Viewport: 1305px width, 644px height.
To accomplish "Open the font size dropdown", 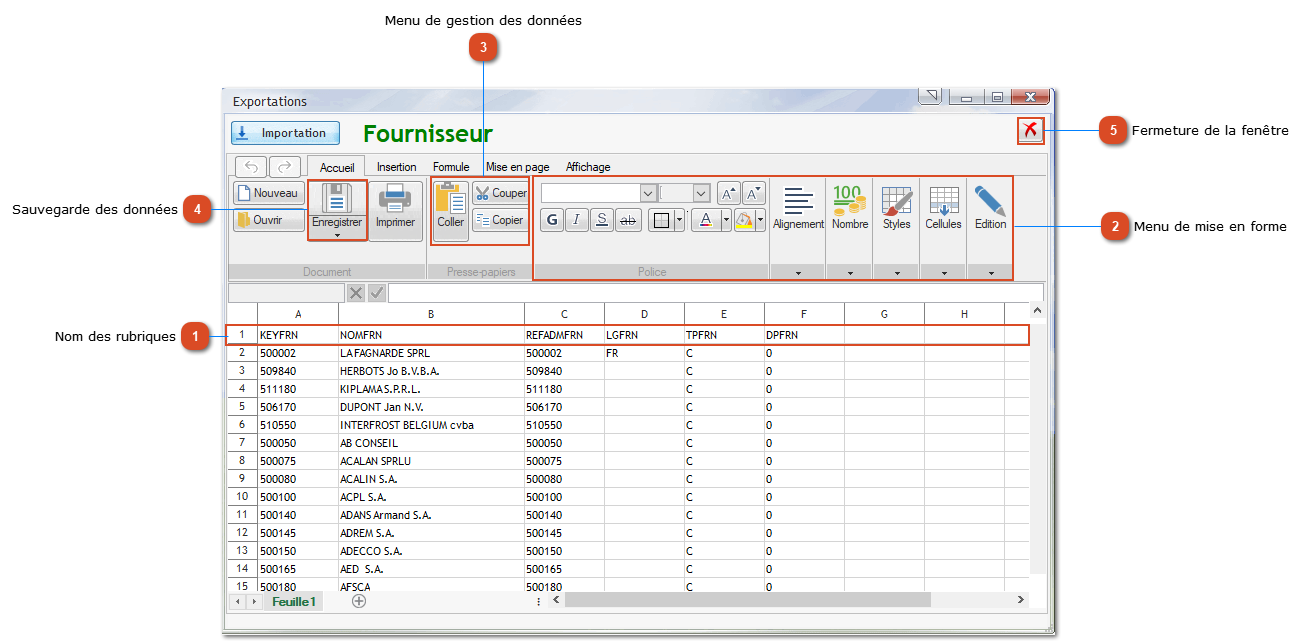I will pyautogui.click(x=701, y=193).
